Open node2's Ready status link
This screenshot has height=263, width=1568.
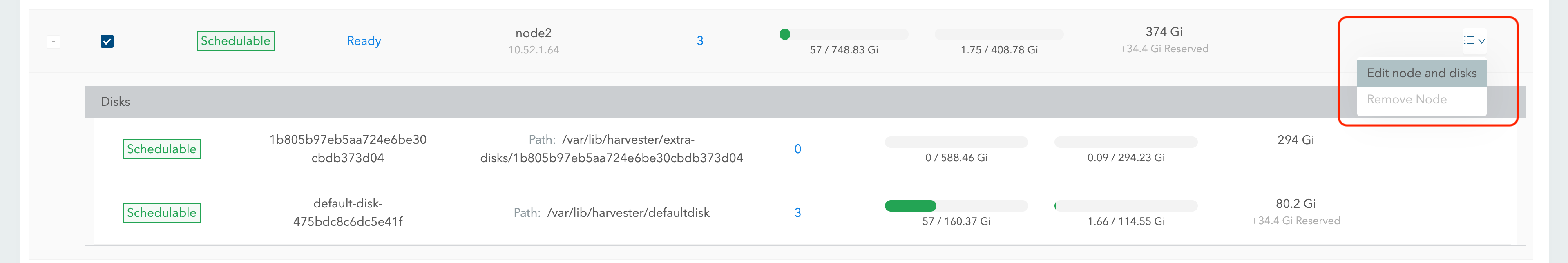363,41
